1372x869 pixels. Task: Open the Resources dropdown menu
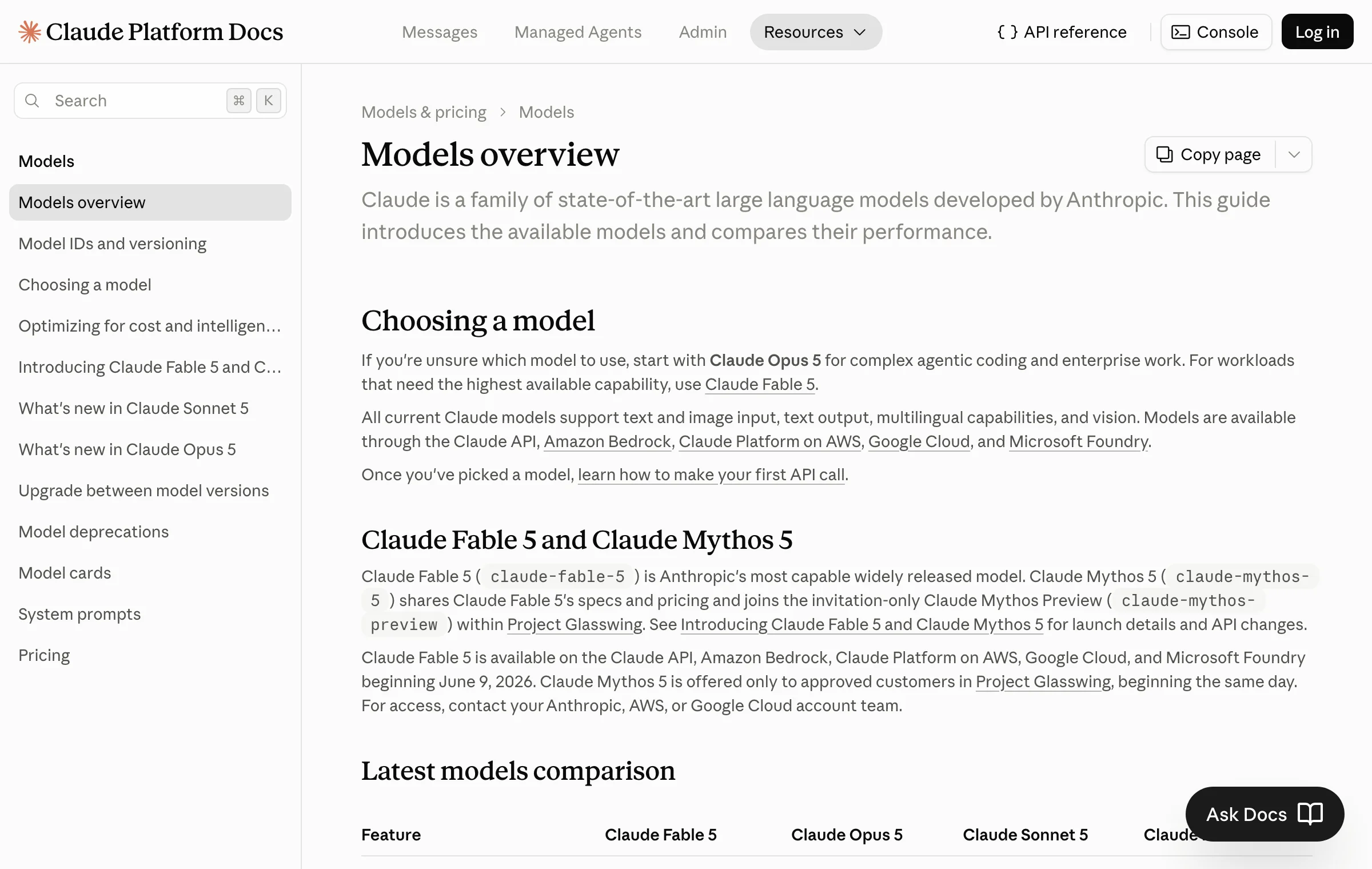click(x=816, y=32)
